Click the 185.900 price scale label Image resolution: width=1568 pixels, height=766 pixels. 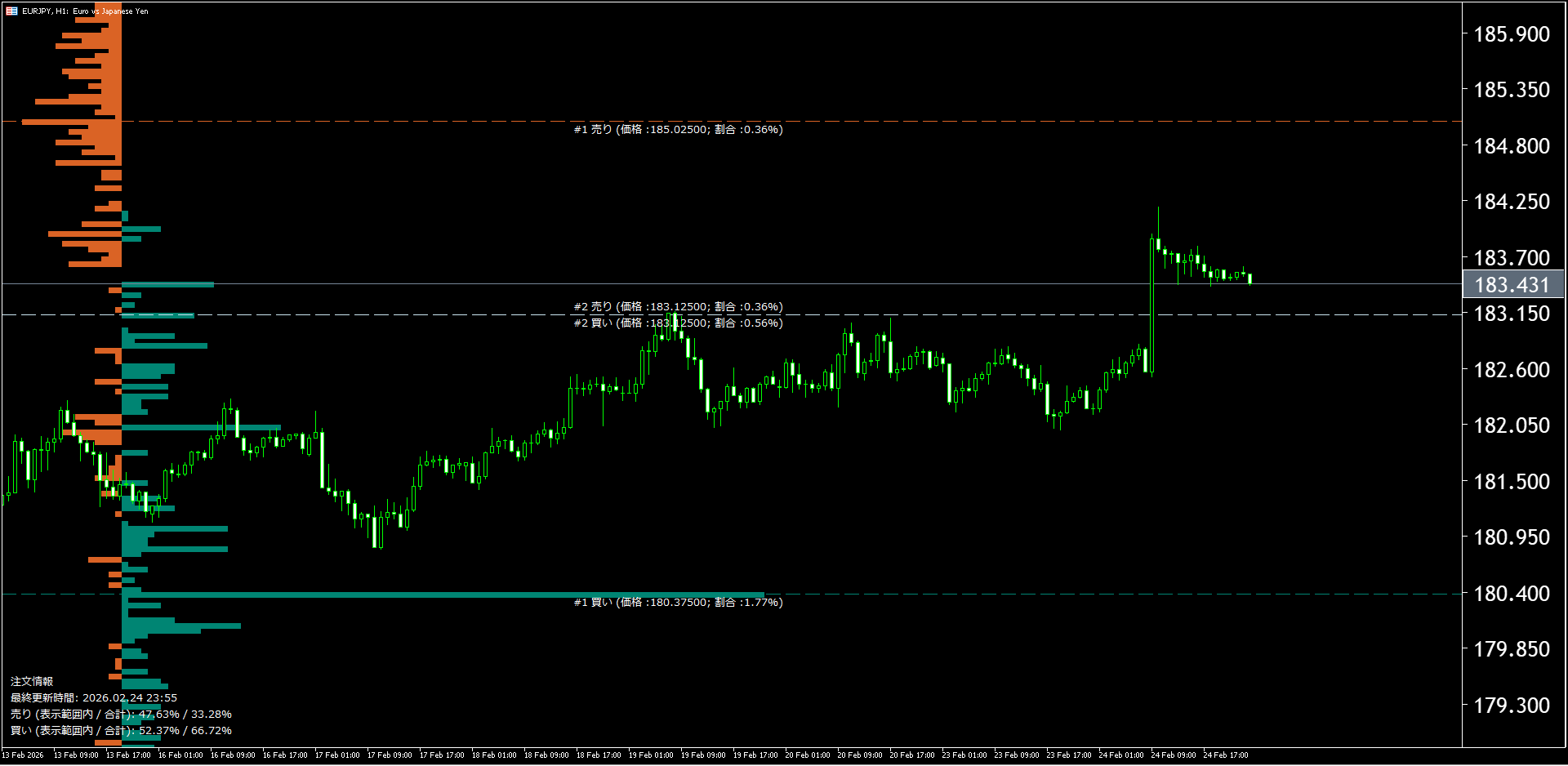coord(1512,34)
